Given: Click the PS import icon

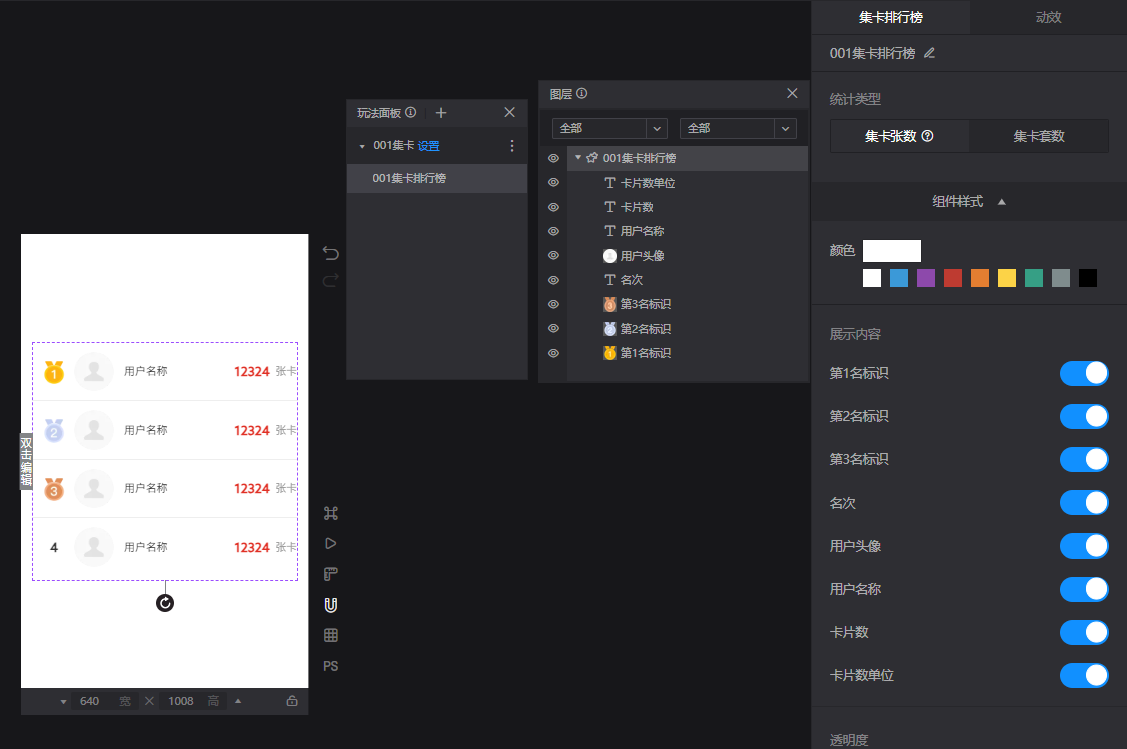Looking at the screenshot, I should 331,666.
